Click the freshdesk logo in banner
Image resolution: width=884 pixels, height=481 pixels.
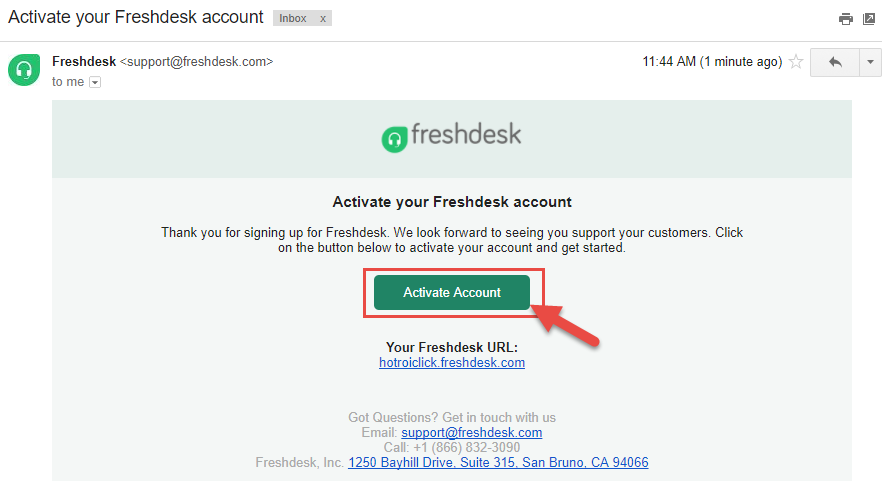coord(451,137)
